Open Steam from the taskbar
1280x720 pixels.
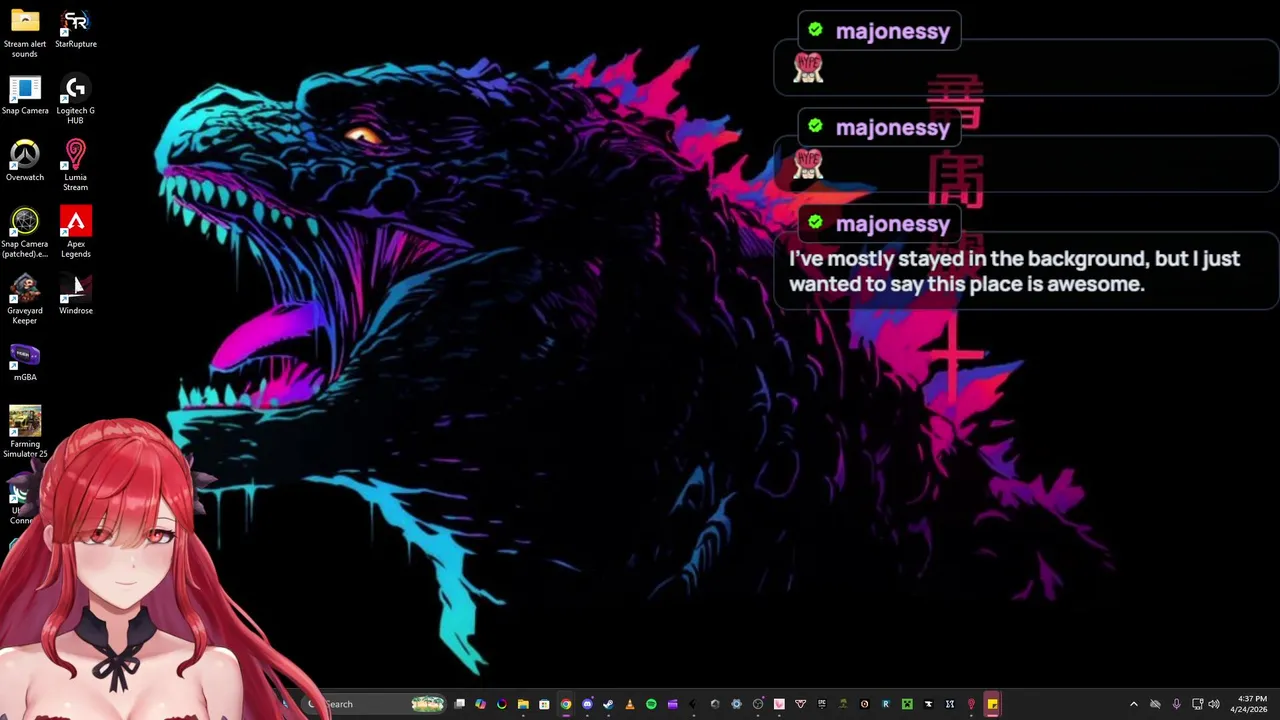click(608, 704)
